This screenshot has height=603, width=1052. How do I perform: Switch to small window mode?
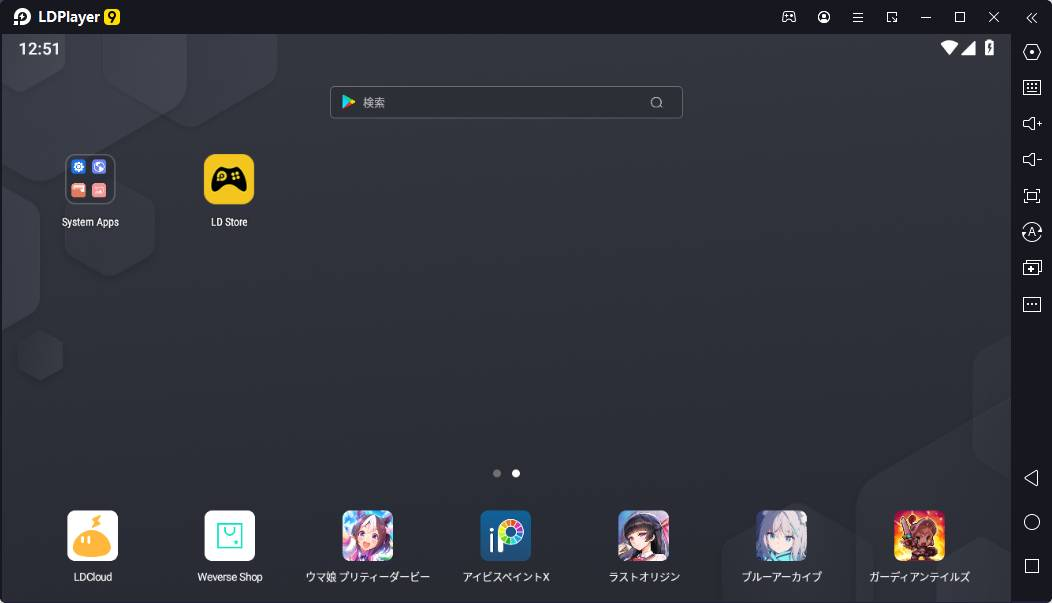(x=891, y=17)
